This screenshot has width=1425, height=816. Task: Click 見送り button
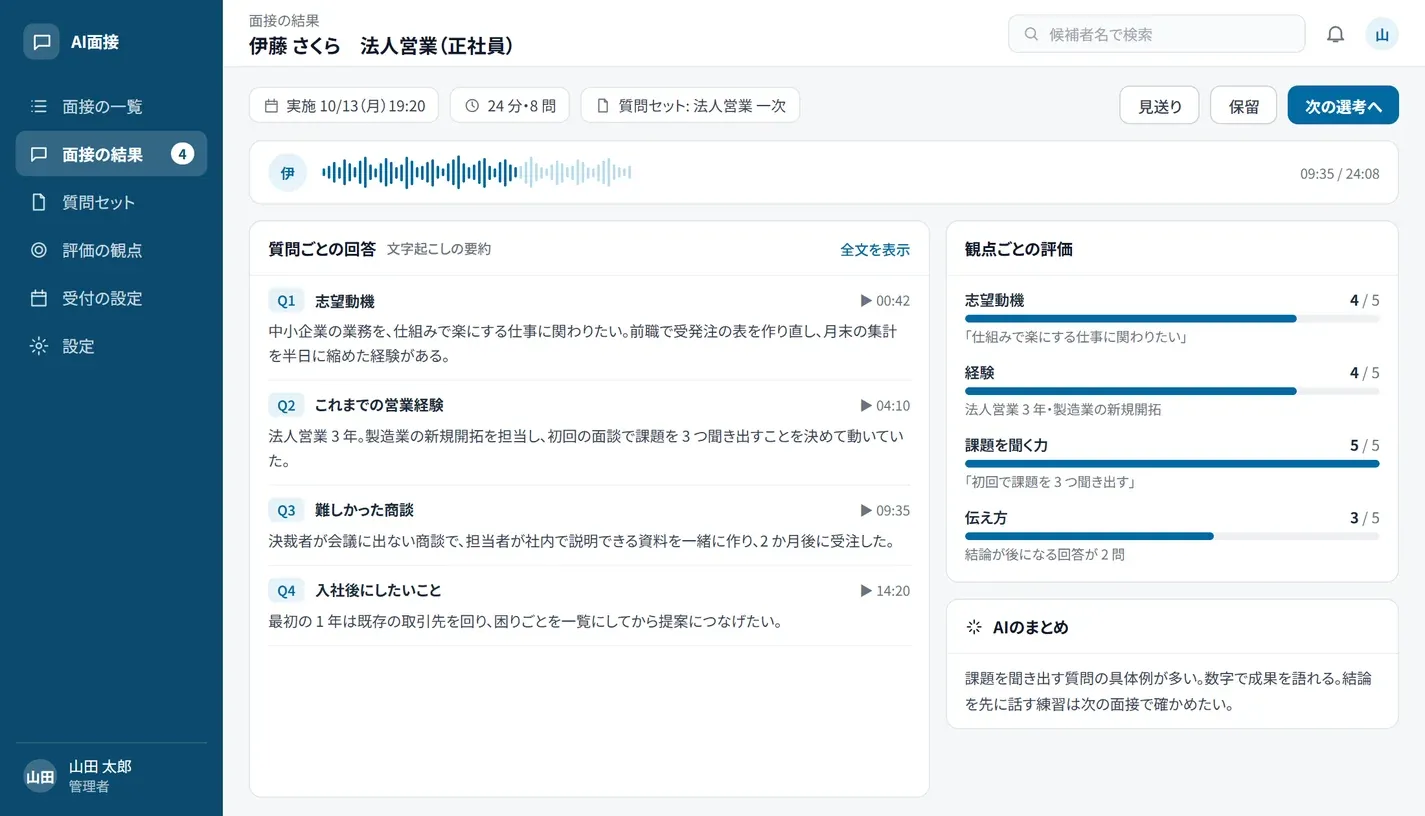tap(1160, 106)
